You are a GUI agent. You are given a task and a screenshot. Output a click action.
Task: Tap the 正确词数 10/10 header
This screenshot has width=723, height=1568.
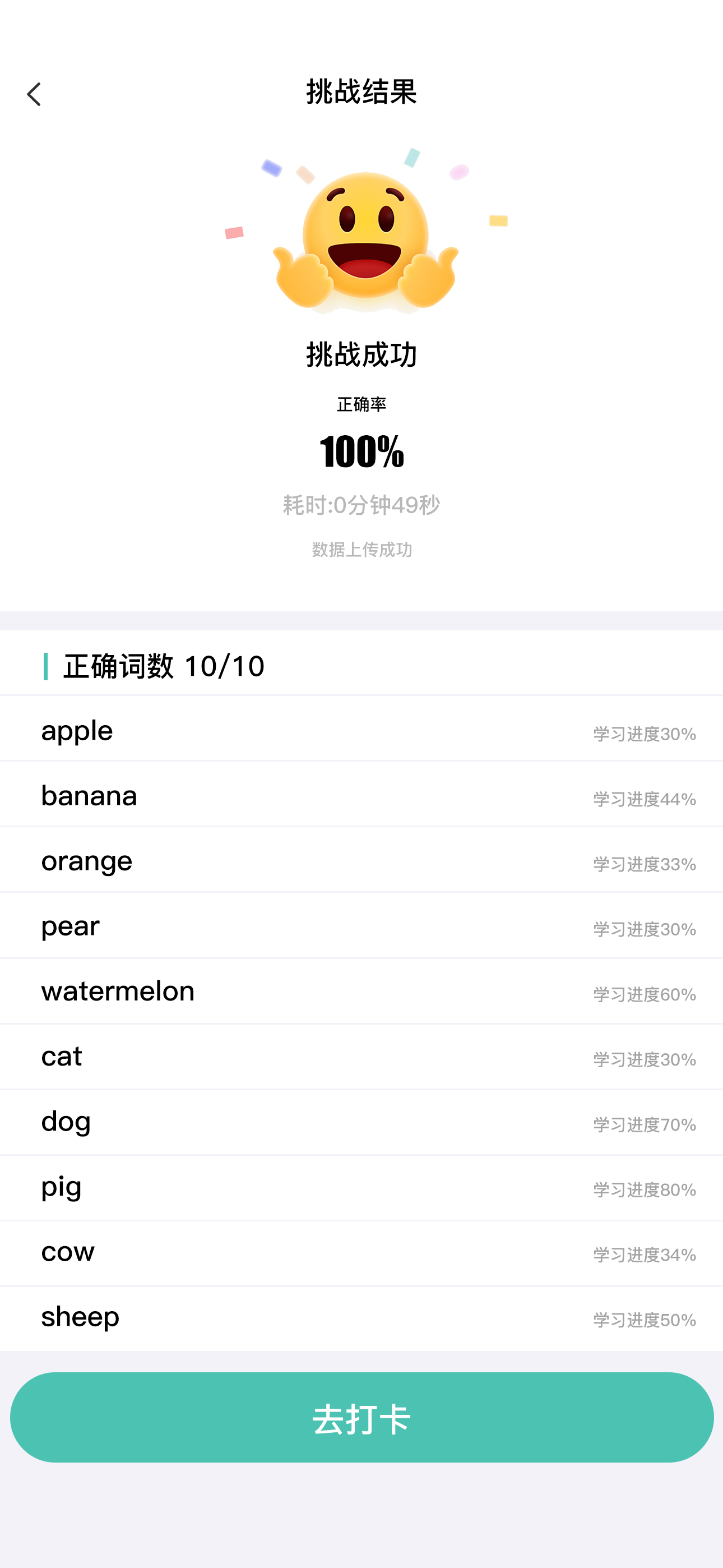[164, 666]
